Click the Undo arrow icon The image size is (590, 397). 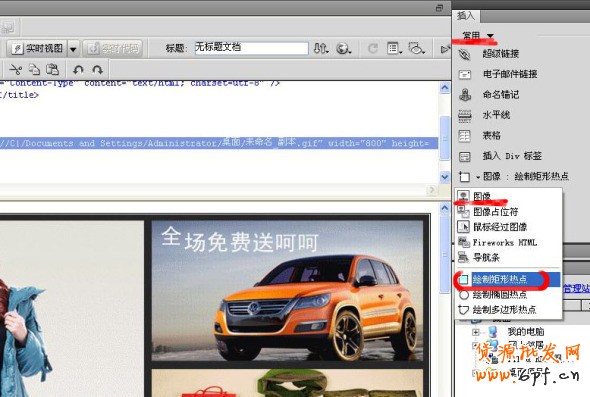[x=78, y=70]
